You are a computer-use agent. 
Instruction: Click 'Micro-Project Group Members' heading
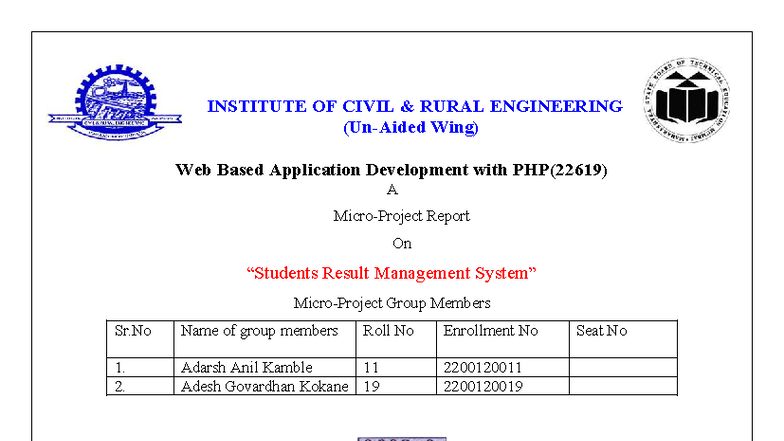392,303
